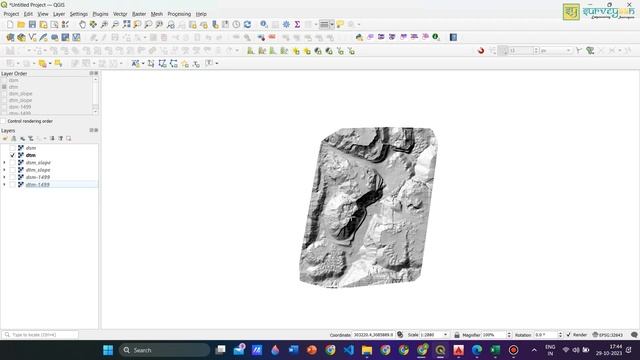Click Expand All icon in Layers panel

52,139
